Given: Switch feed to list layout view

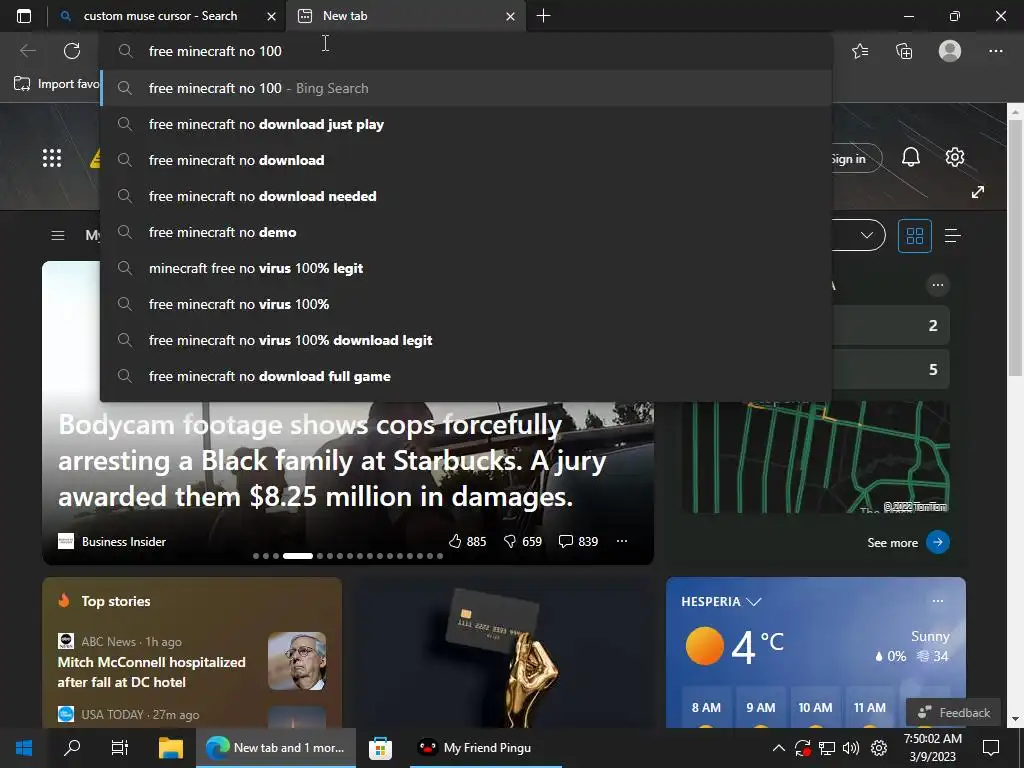Looking at the screenshot, I should pyautogui.click(x=953, y=236).
